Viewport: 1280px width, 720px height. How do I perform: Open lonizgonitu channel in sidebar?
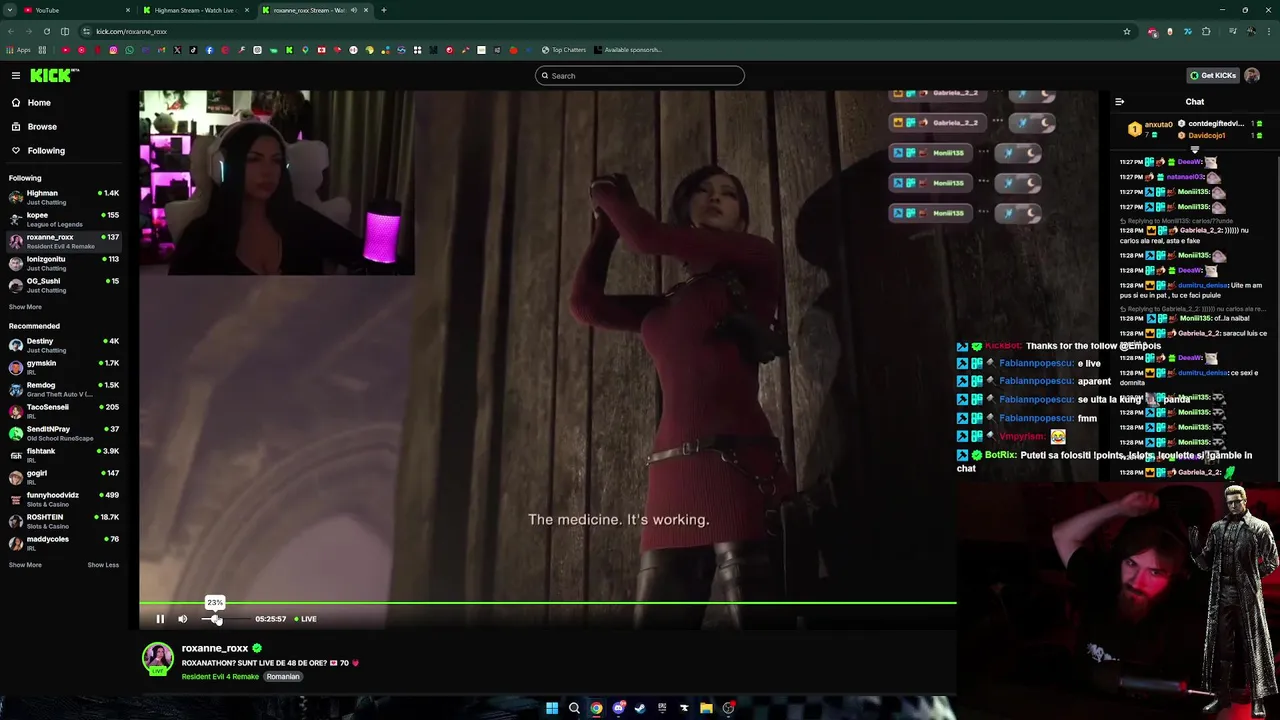62,263
